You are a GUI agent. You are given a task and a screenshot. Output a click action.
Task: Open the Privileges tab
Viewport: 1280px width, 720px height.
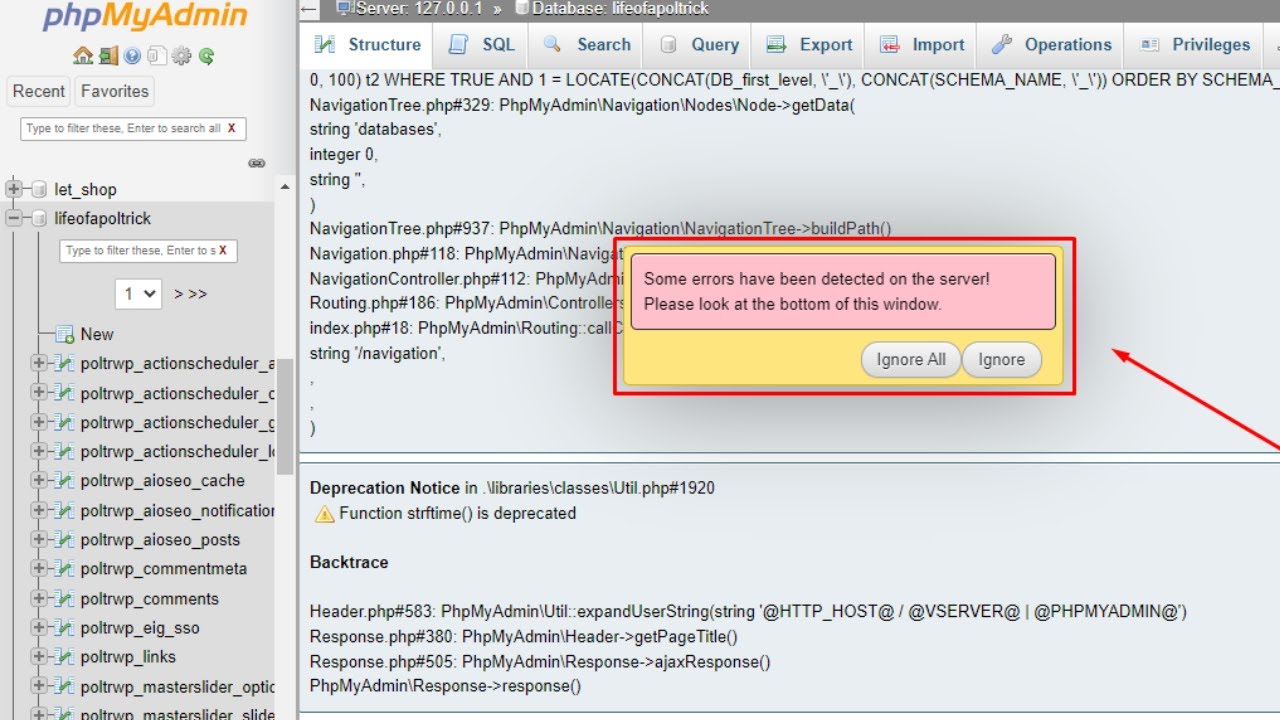pyautogui.click(x=1194, y=45)
